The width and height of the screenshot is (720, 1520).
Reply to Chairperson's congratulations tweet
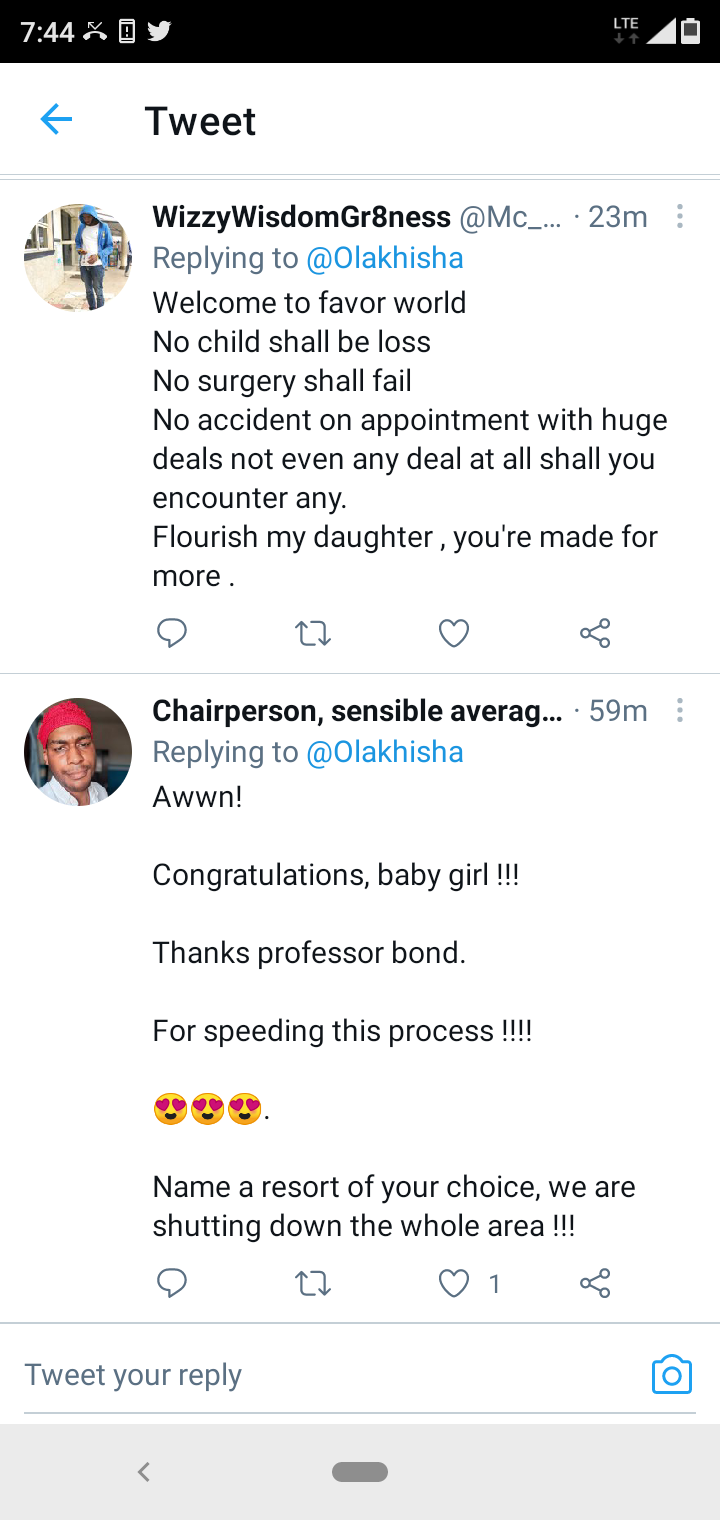coord(172,1283)
